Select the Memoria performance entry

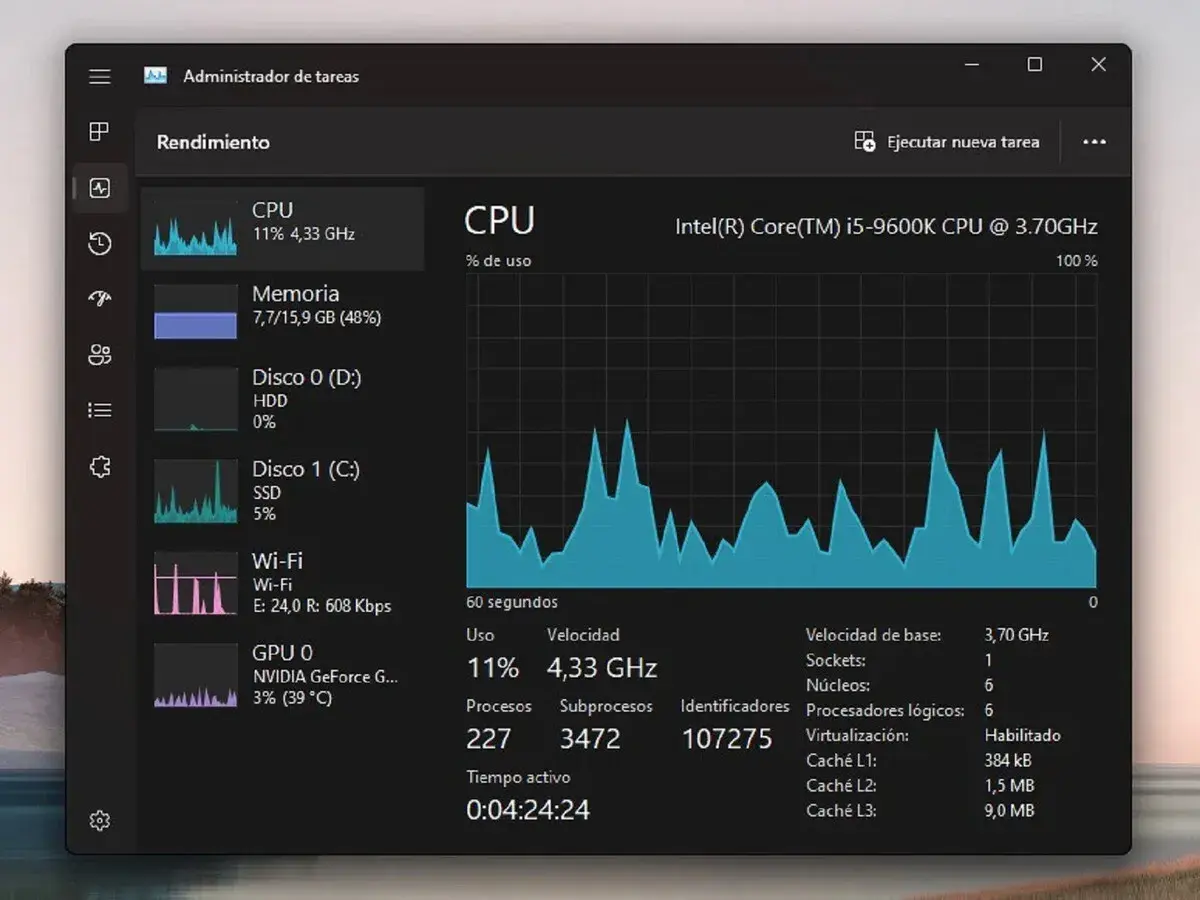point(282,312)
